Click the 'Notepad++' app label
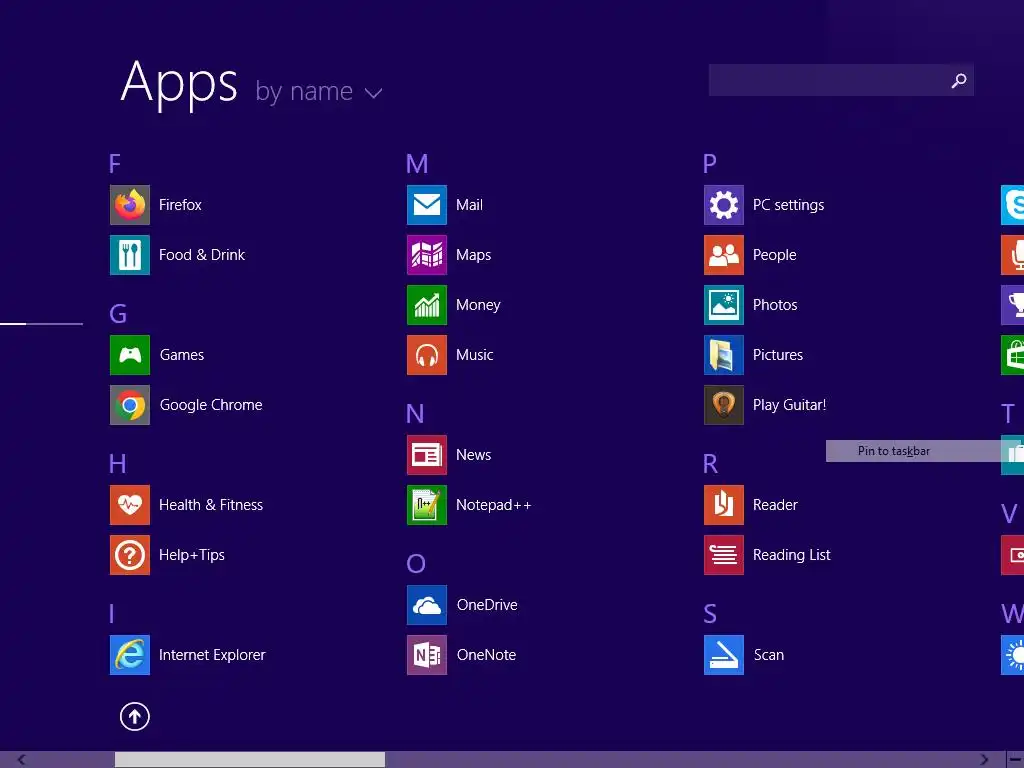This screenshot has width=1024, height=768. point(494,505)
